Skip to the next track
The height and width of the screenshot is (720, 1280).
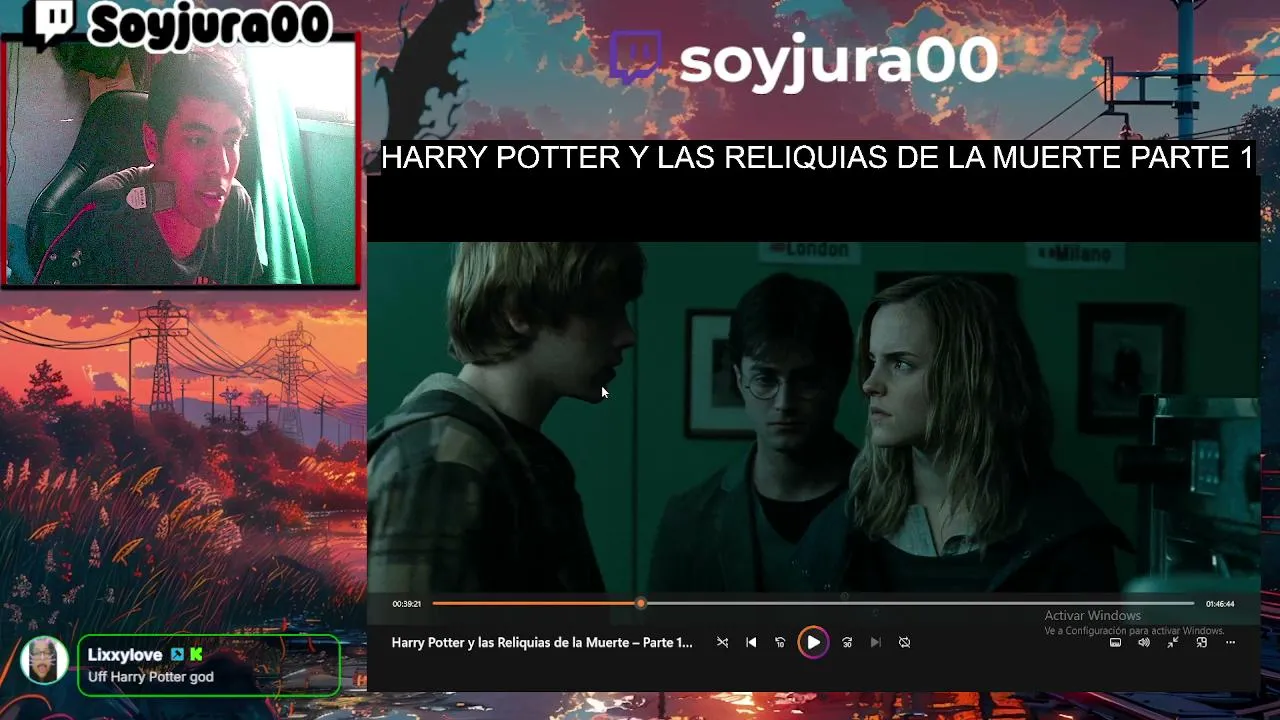pyautogui.click(x=876, y=642)
